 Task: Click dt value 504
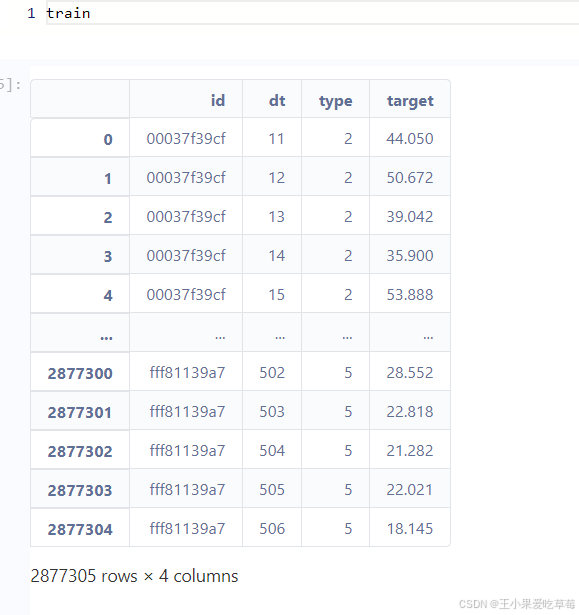272,451
